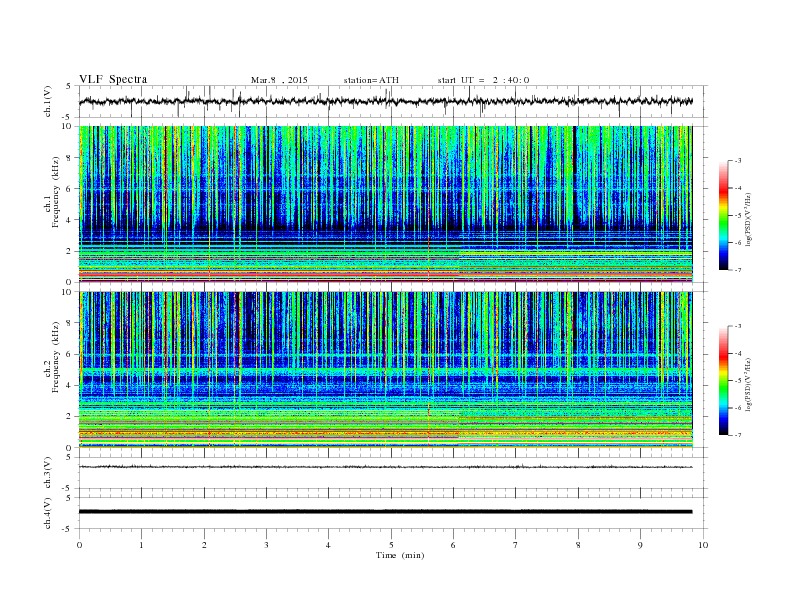Click time axis tick label "6"

[x=454, y=545]
